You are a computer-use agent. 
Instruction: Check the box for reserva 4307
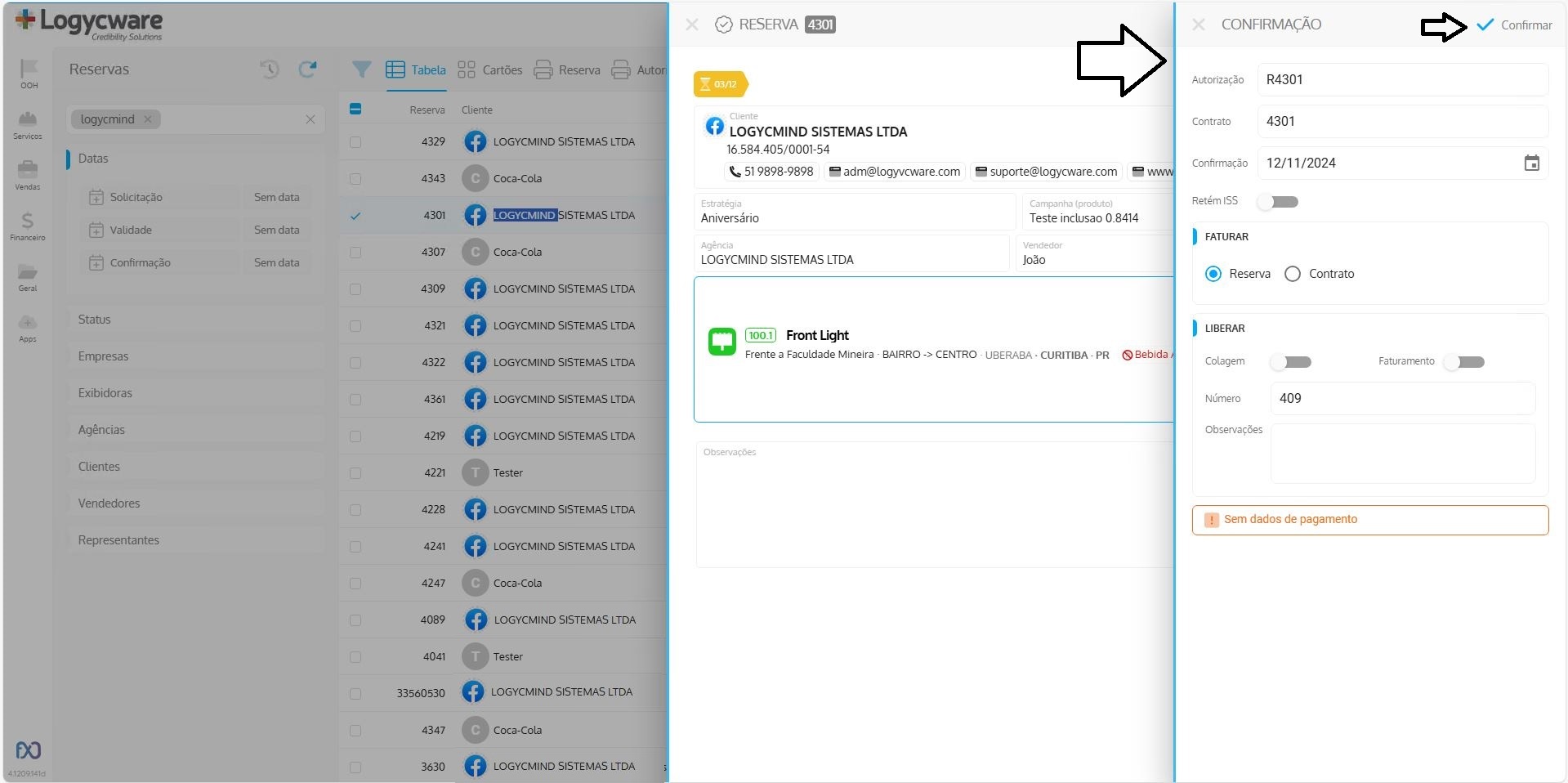355,253
